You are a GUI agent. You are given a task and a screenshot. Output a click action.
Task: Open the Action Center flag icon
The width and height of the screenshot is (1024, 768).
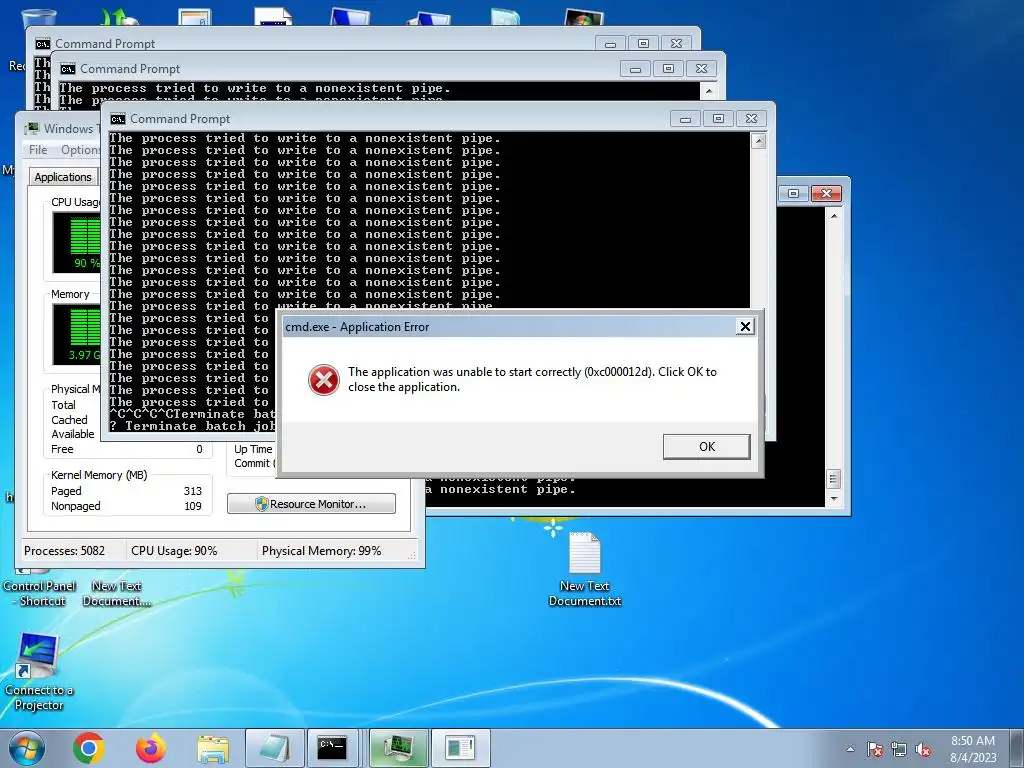[x=874, y=750]
